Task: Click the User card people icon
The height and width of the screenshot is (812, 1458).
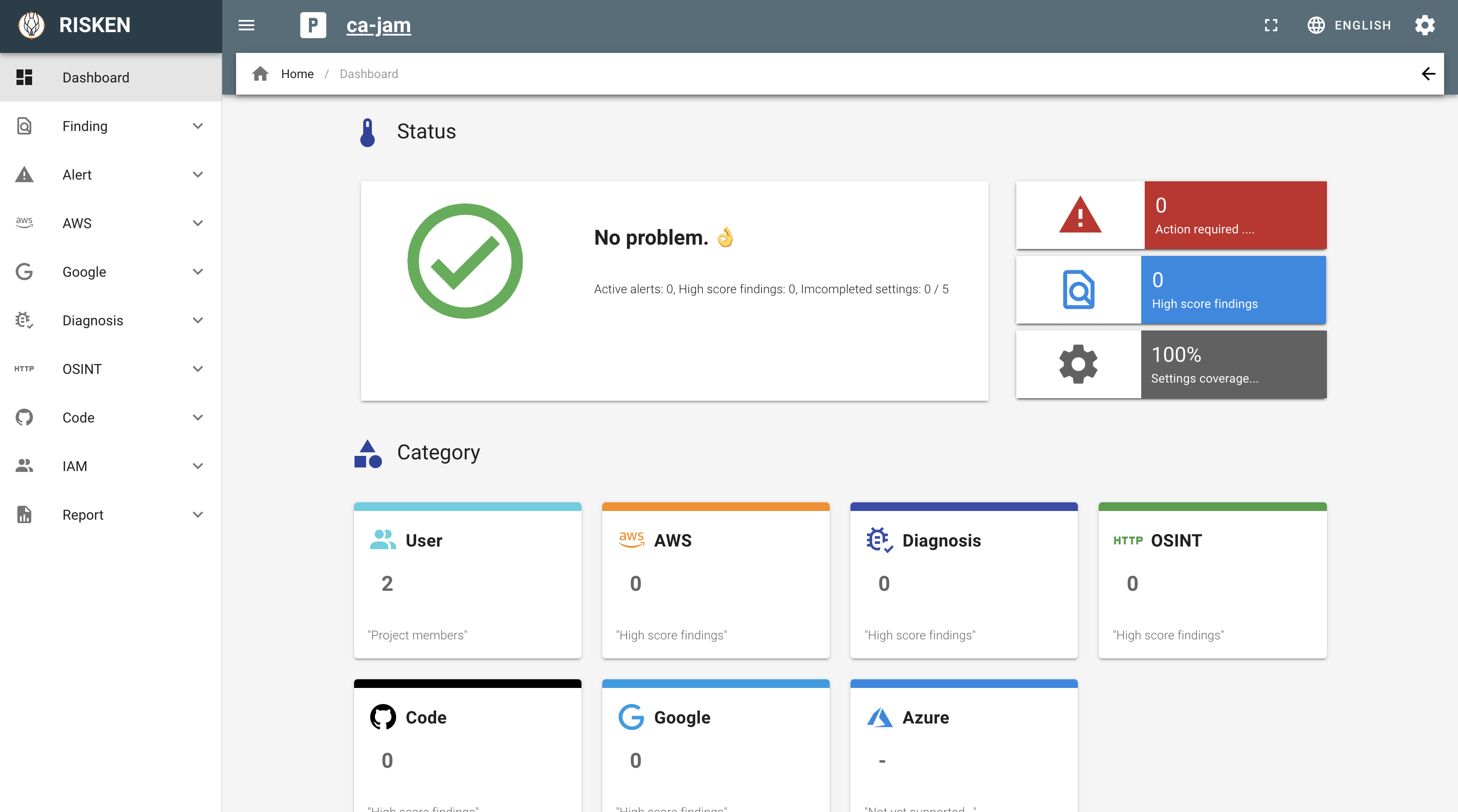Action: tap(383, 539)
